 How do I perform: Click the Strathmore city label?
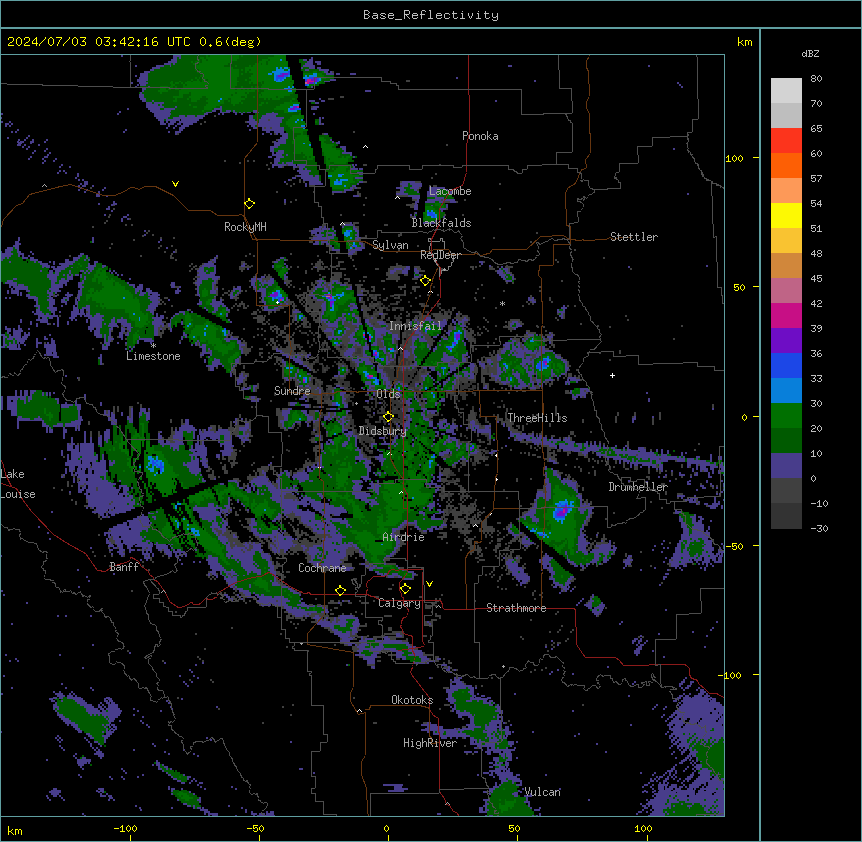516,608
